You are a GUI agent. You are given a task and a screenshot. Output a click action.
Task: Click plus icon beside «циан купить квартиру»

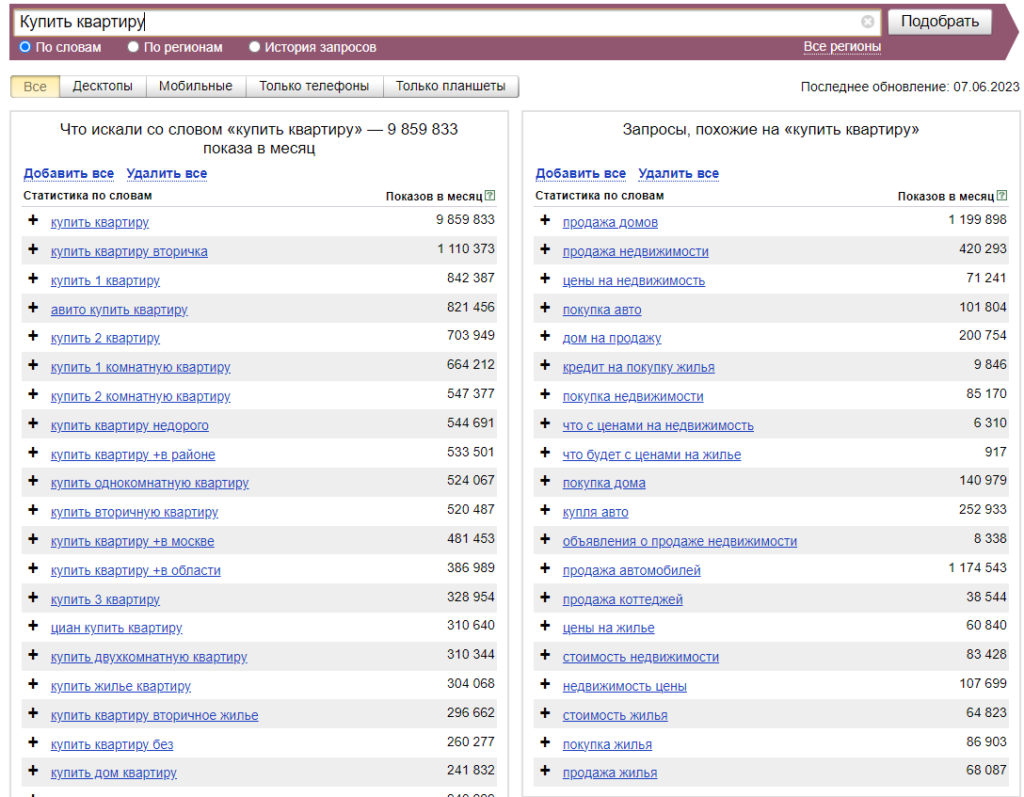coord(33,627)
